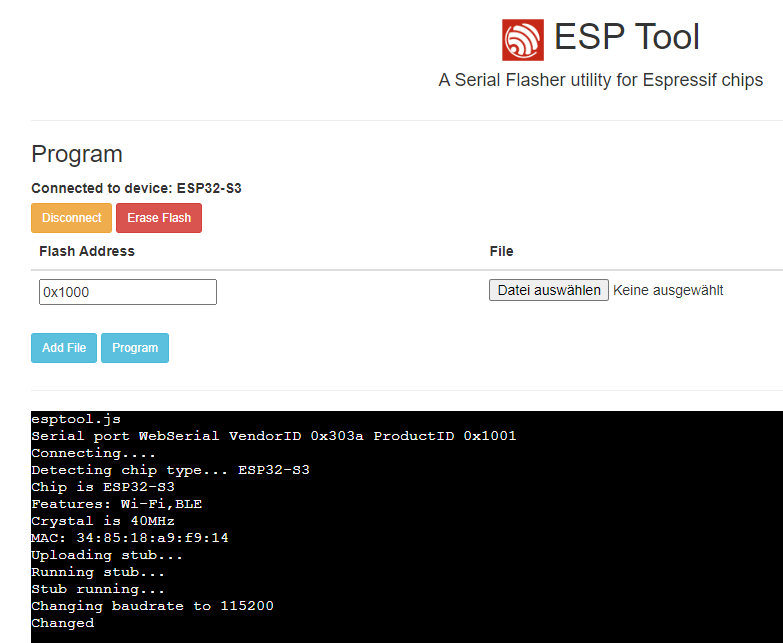Click the 'Crystal is 40MHz' console line
The height and width of the screenshot is (643, 783).
coord(103,521)
